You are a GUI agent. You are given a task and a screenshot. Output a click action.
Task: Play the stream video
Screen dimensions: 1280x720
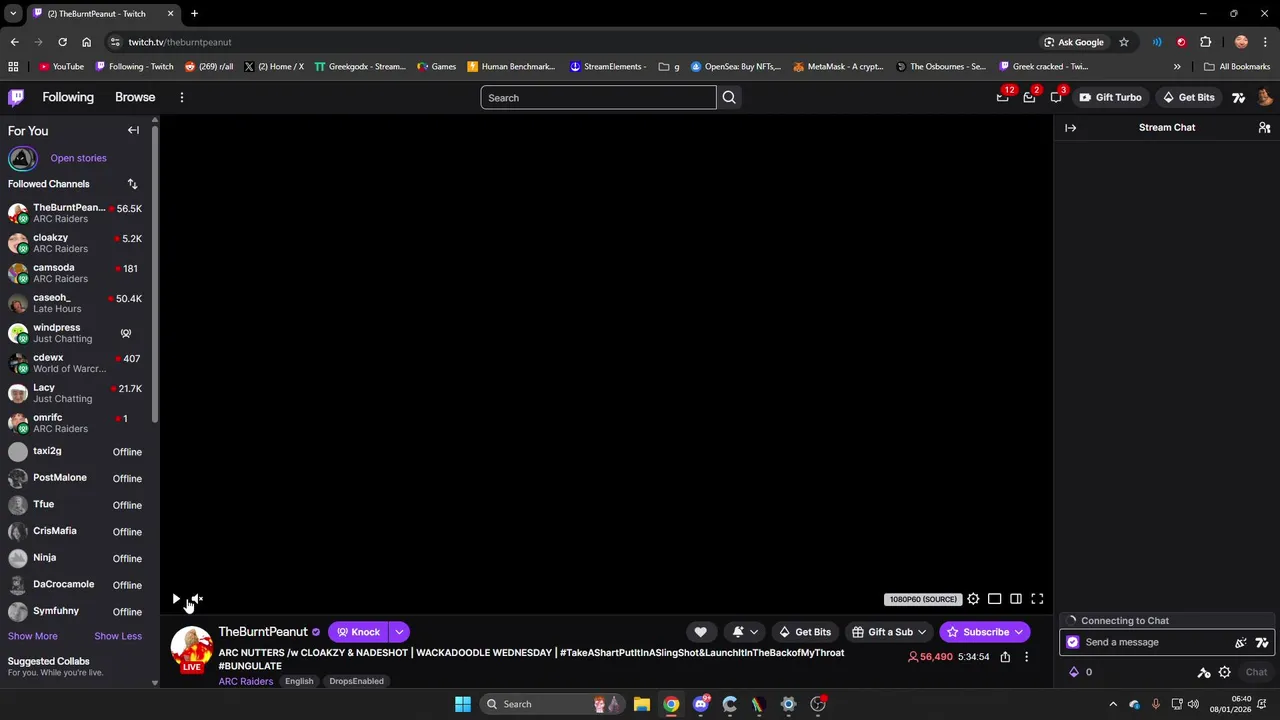pos(176,599)
